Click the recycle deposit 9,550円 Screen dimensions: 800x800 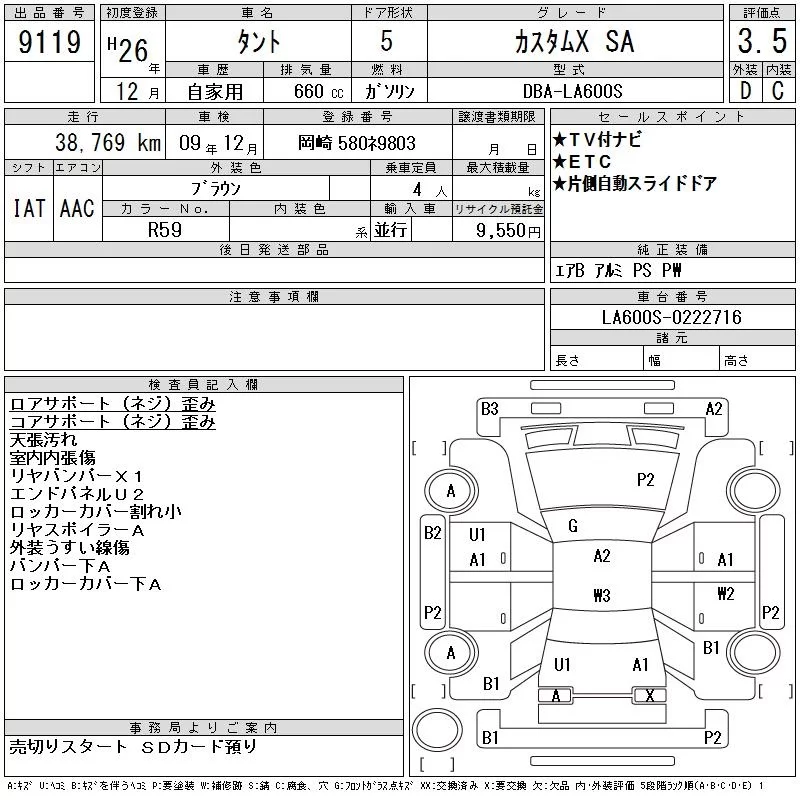(508, 231)
